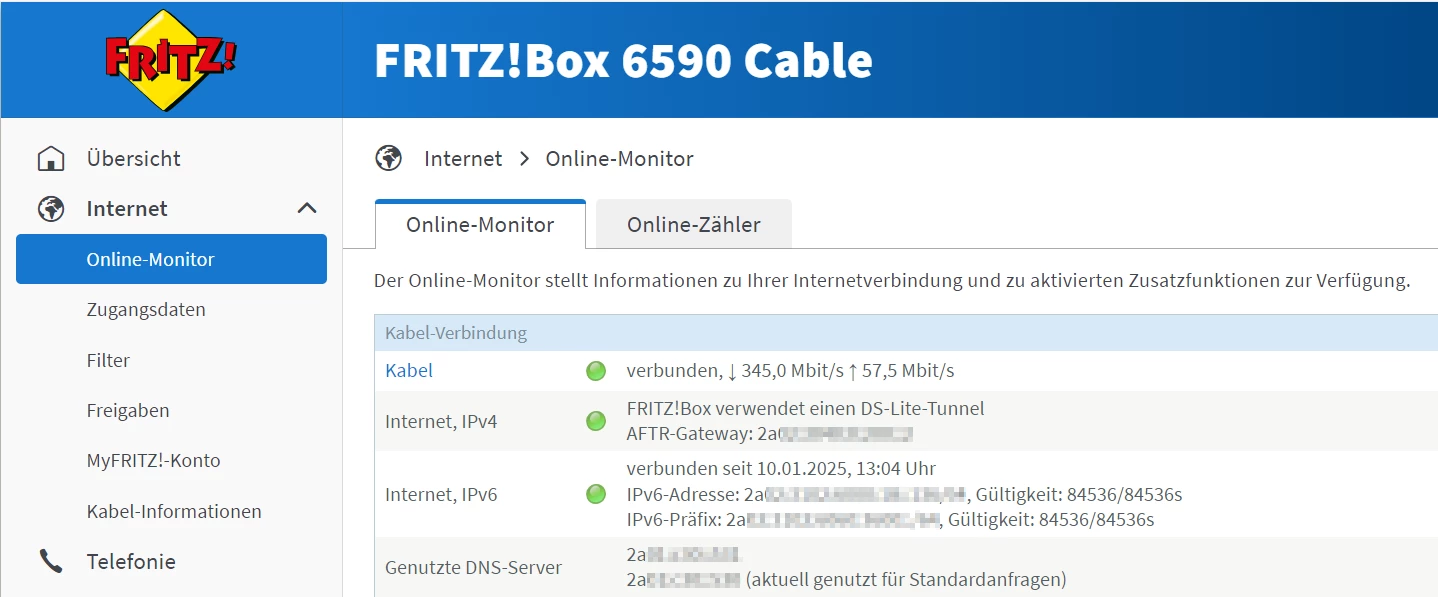Screen dimensions: 1438x597
Task: Click the Internet globe icon in sidebar
Action: point(50,209)
